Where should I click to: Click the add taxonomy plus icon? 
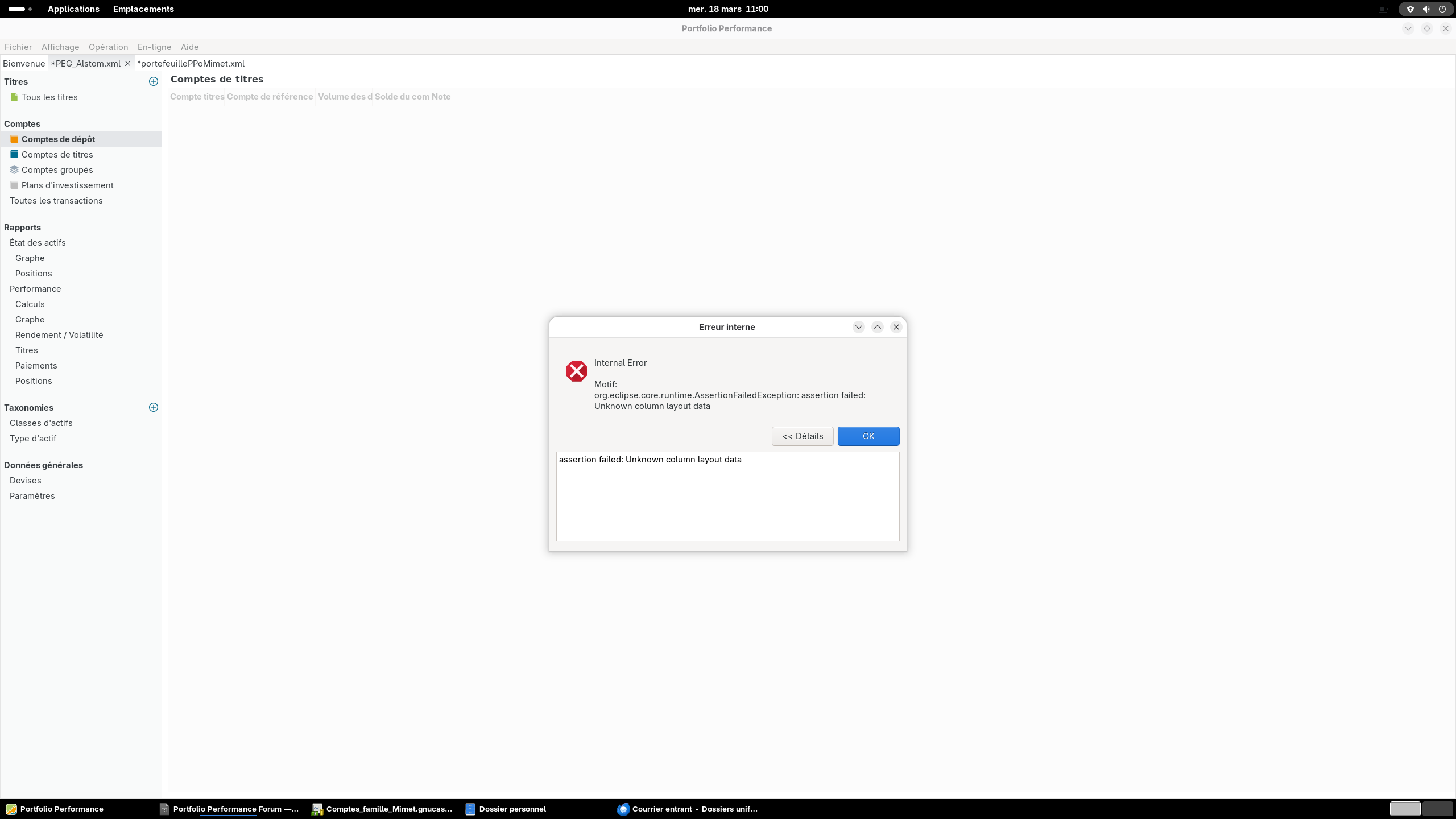153,407
